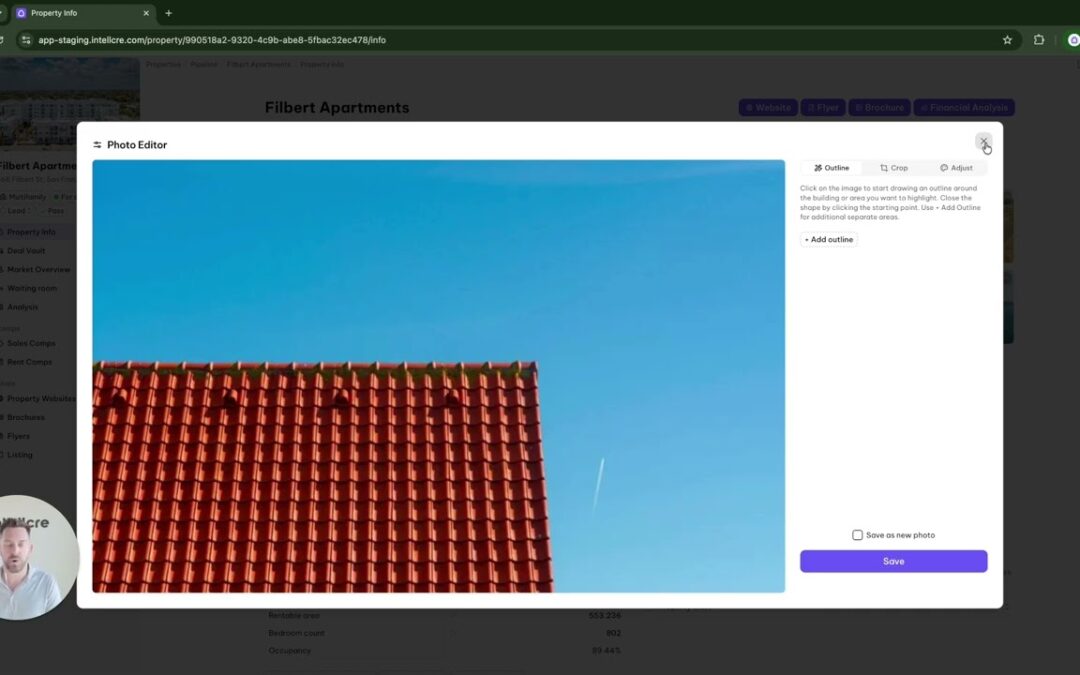Open the Flyer button behind the dialog
The image size is (1080, 675).
(823, 107)
